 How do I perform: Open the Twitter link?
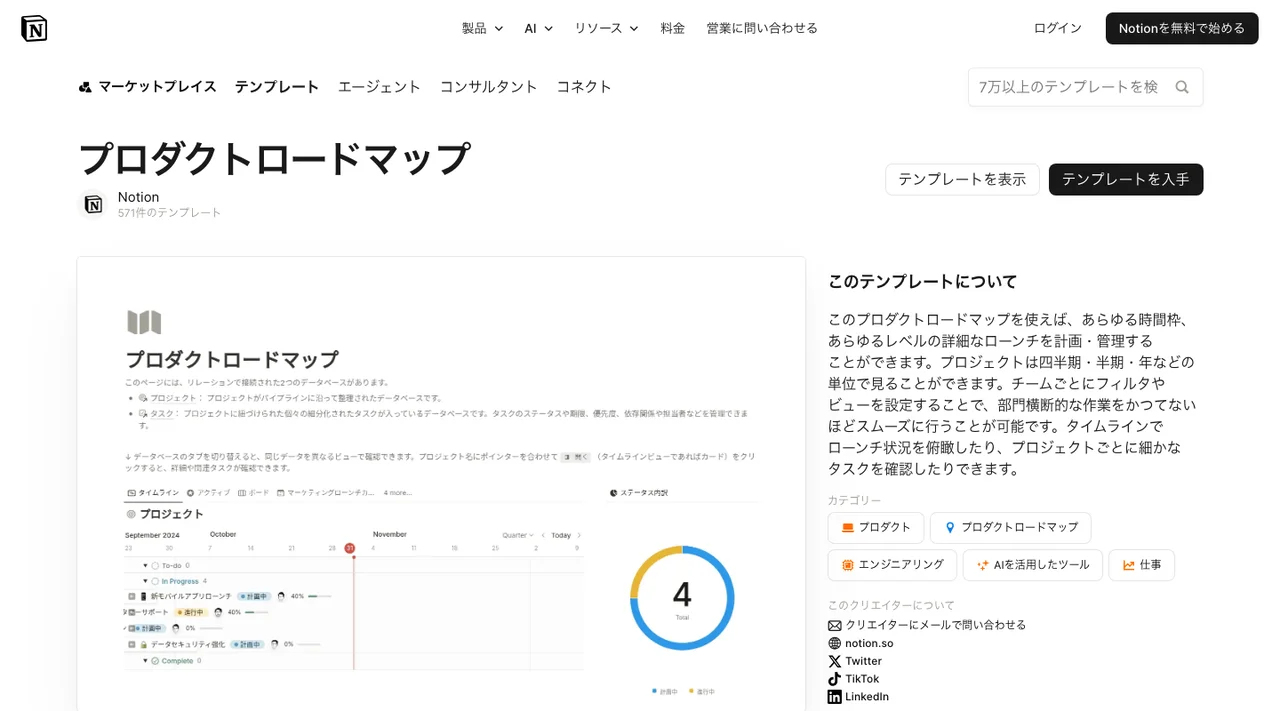point(864,661)
